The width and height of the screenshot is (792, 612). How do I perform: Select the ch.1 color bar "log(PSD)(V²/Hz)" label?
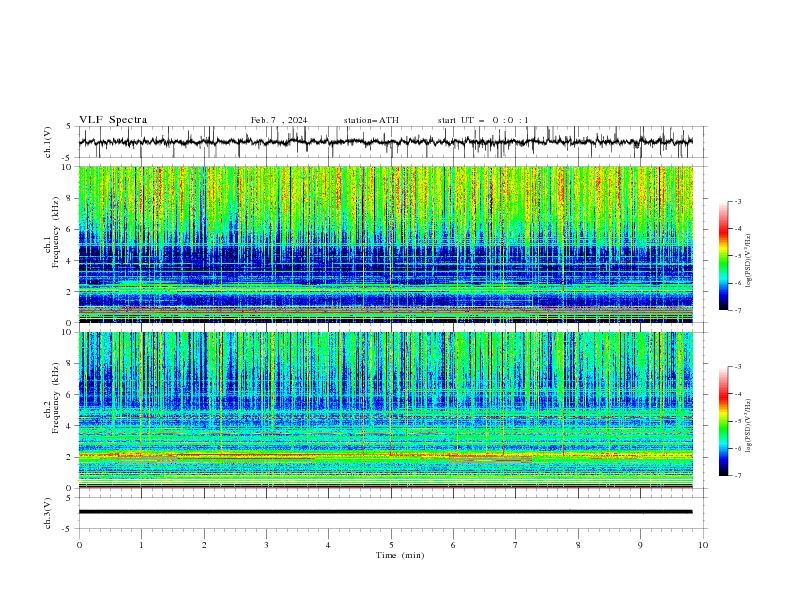(x=748, y=261)
